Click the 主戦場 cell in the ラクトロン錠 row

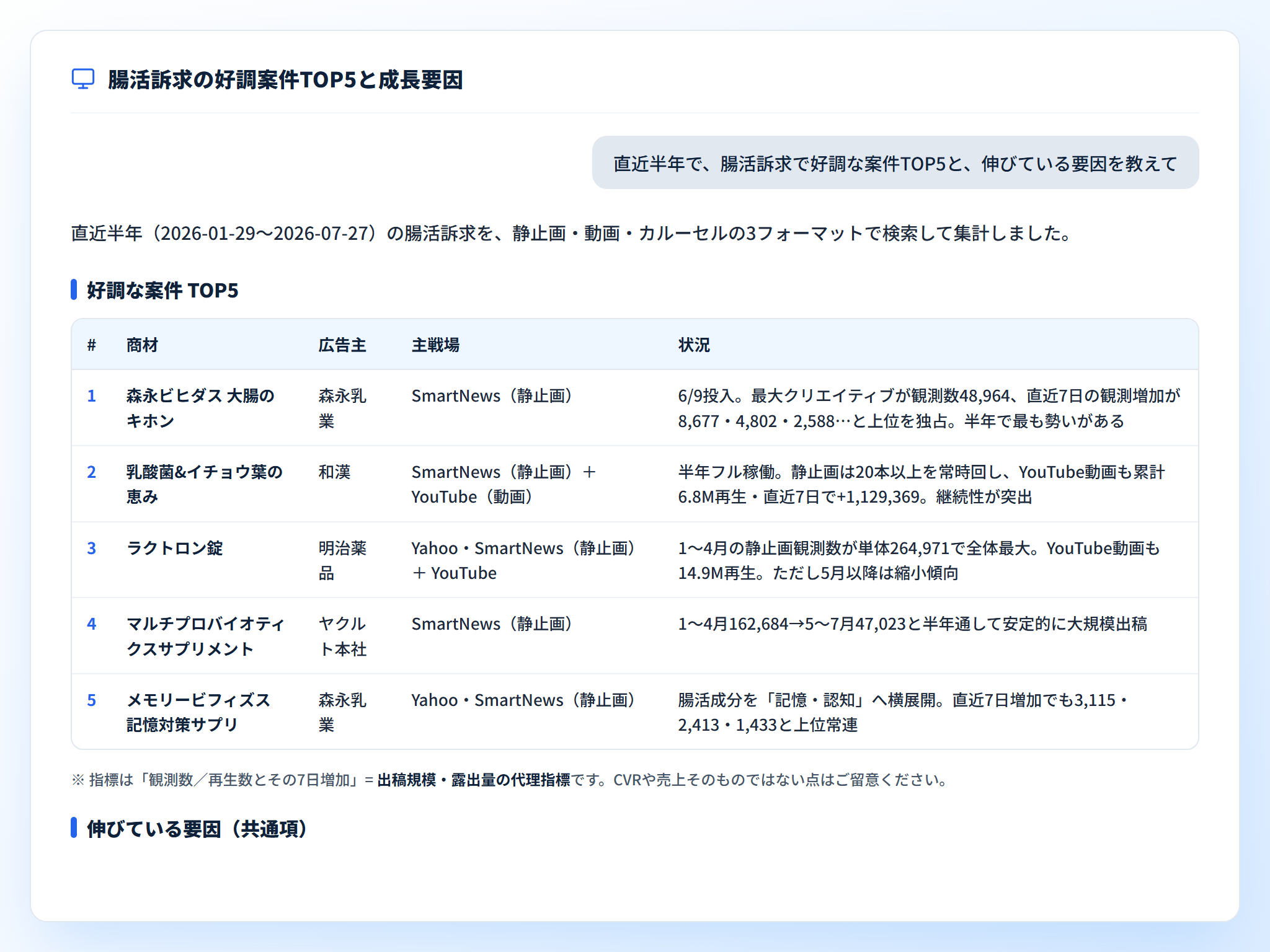[x=523, y=560]
